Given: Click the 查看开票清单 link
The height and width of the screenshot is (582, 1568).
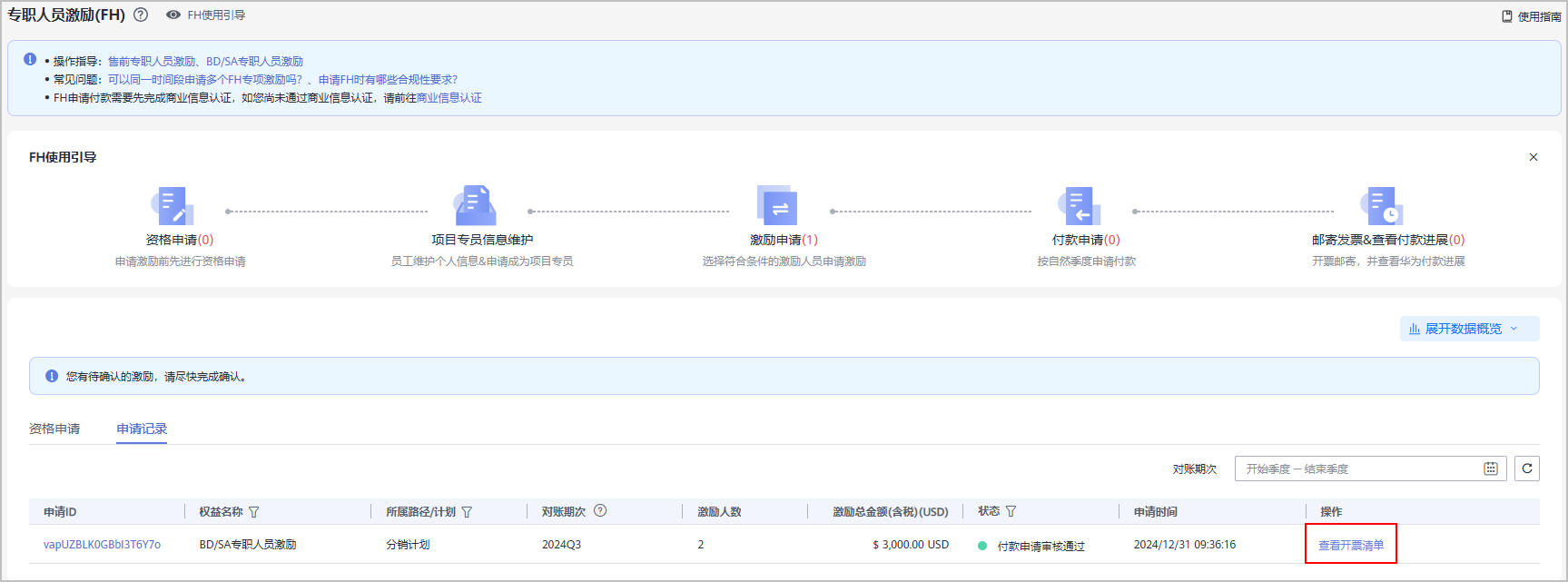Looking at the screenshot, I should tap(1350, 546).
